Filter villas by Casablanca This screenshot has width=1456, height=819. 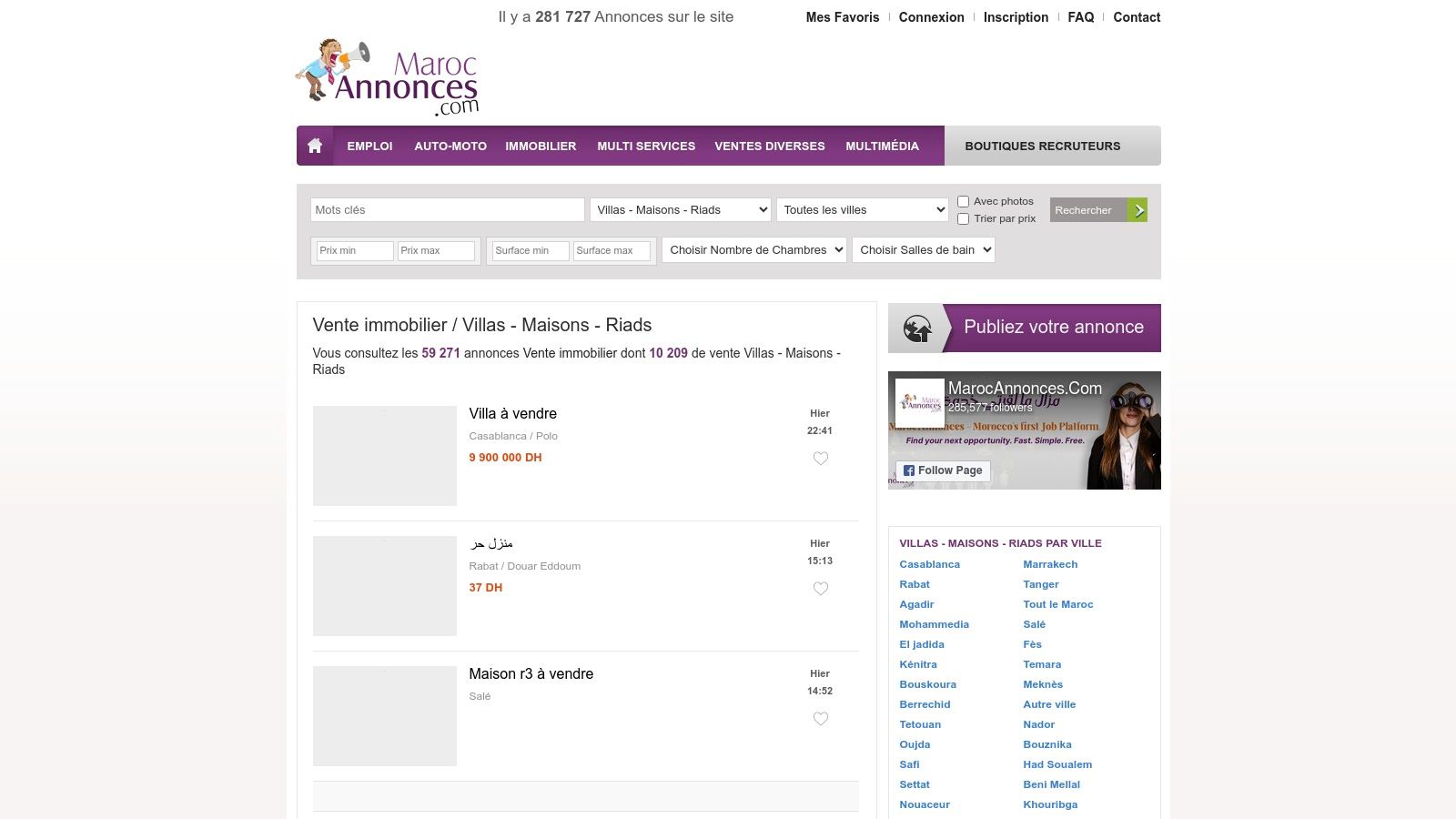tap(929, 564)
